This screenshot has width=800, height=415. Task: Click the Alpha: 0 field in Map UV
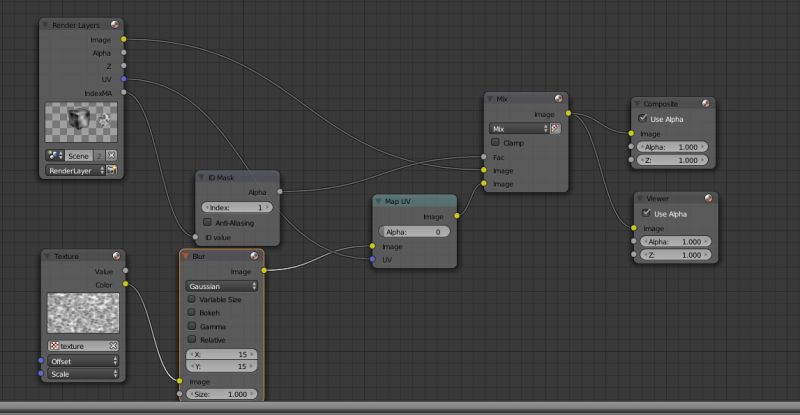pyautogui.click(x=414, y=232)
